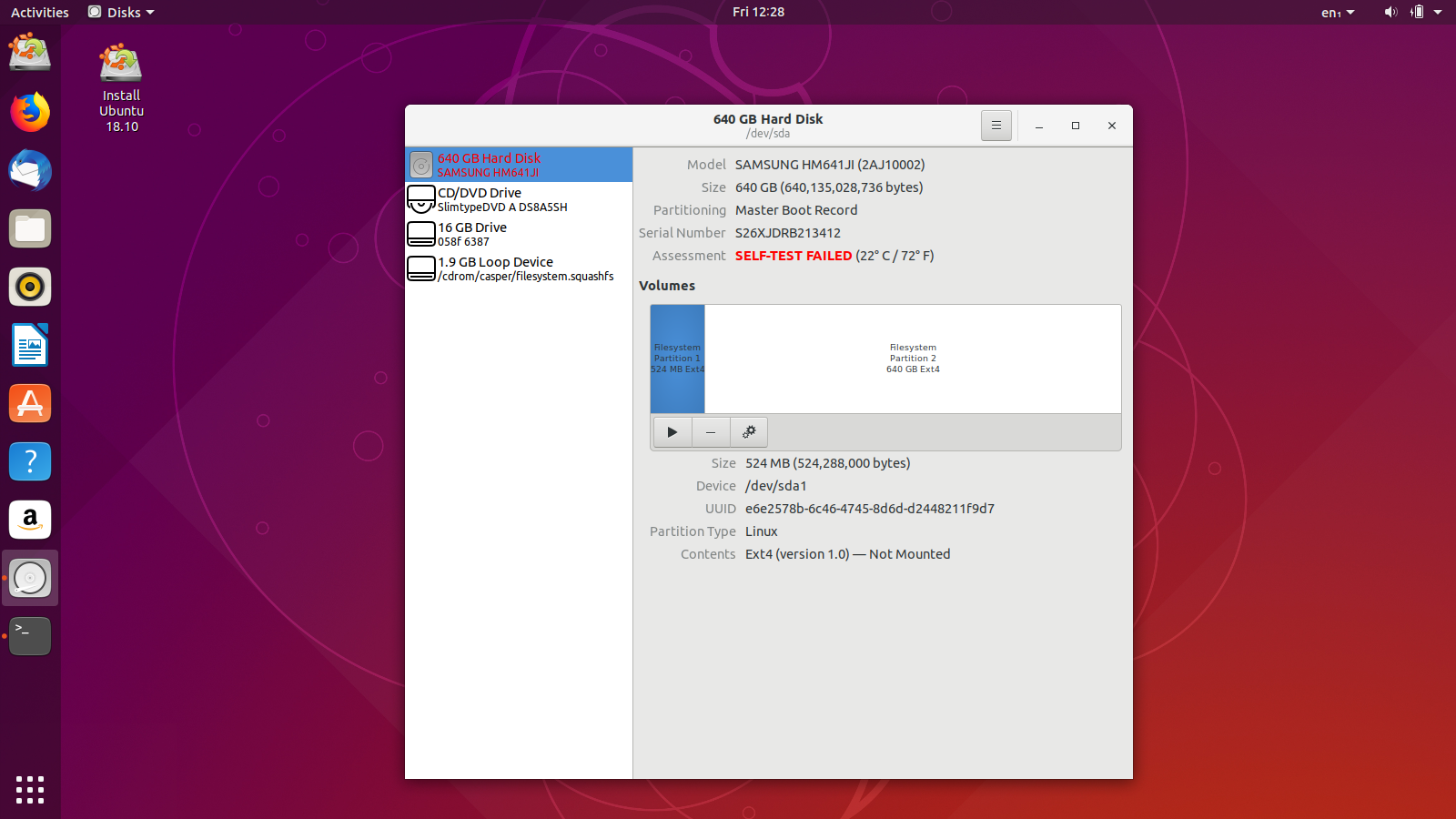Screen dimensions: 1456x819
Task: Show all applications grid
Action: click(30, 790)
